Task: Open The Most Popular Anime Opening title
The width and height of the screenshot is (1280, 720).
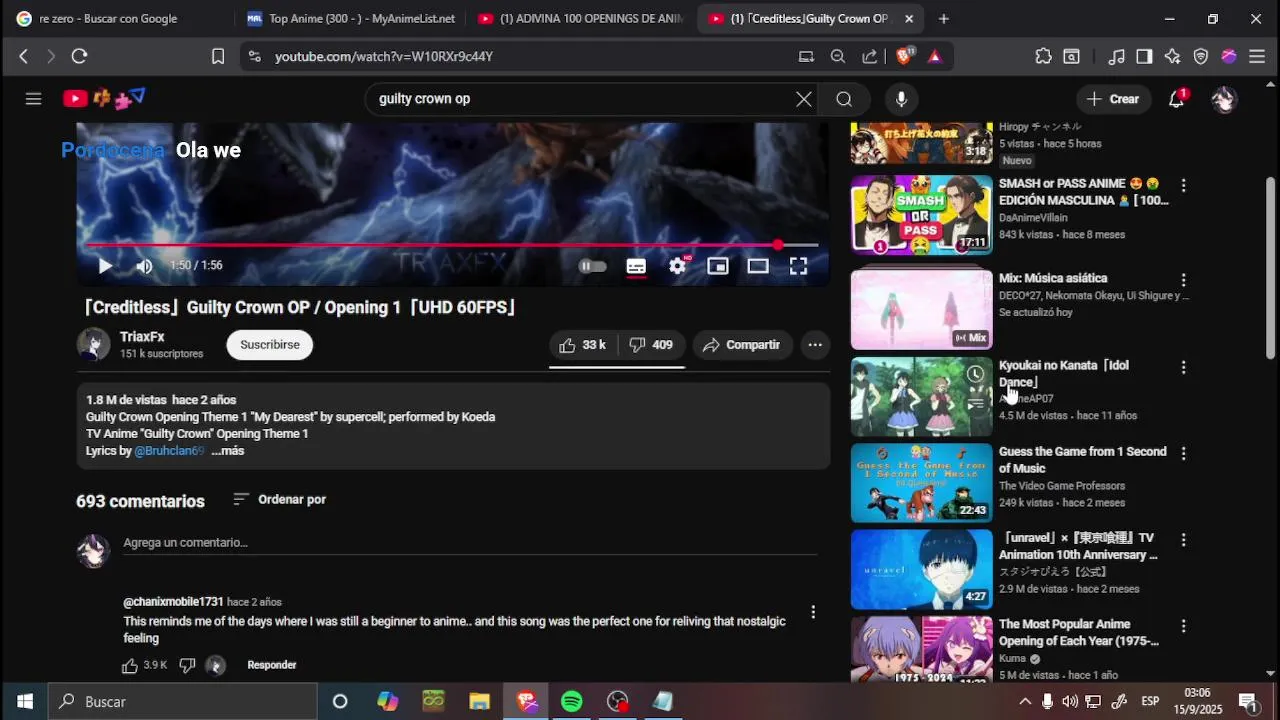Action: pos(1079,632)
